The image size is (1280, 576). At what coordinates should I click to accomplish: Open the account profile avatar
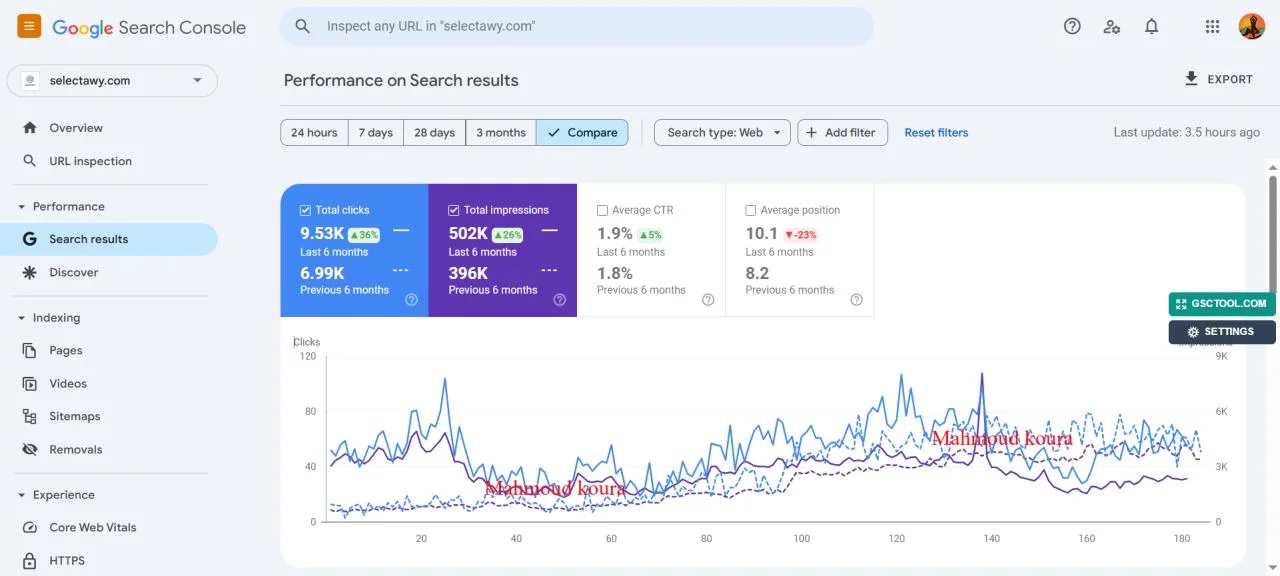[1252, 27]
